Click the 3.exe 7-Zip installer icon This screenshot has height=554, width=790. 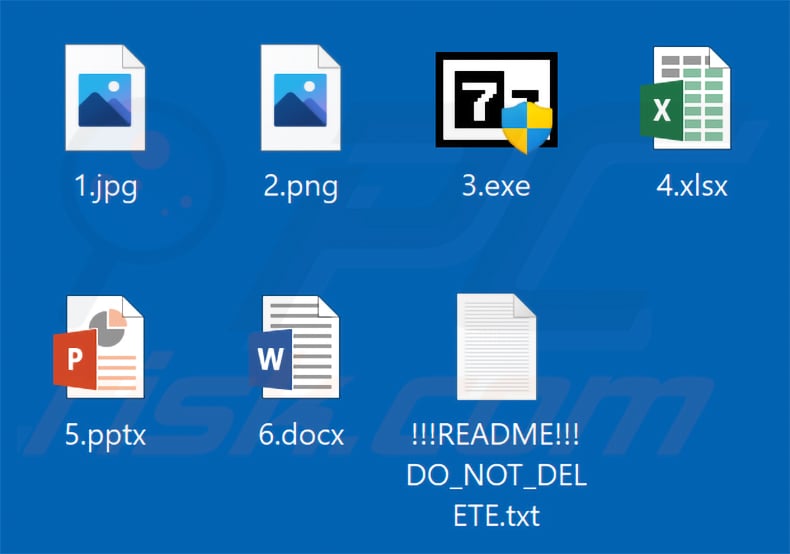coord(497,101)
